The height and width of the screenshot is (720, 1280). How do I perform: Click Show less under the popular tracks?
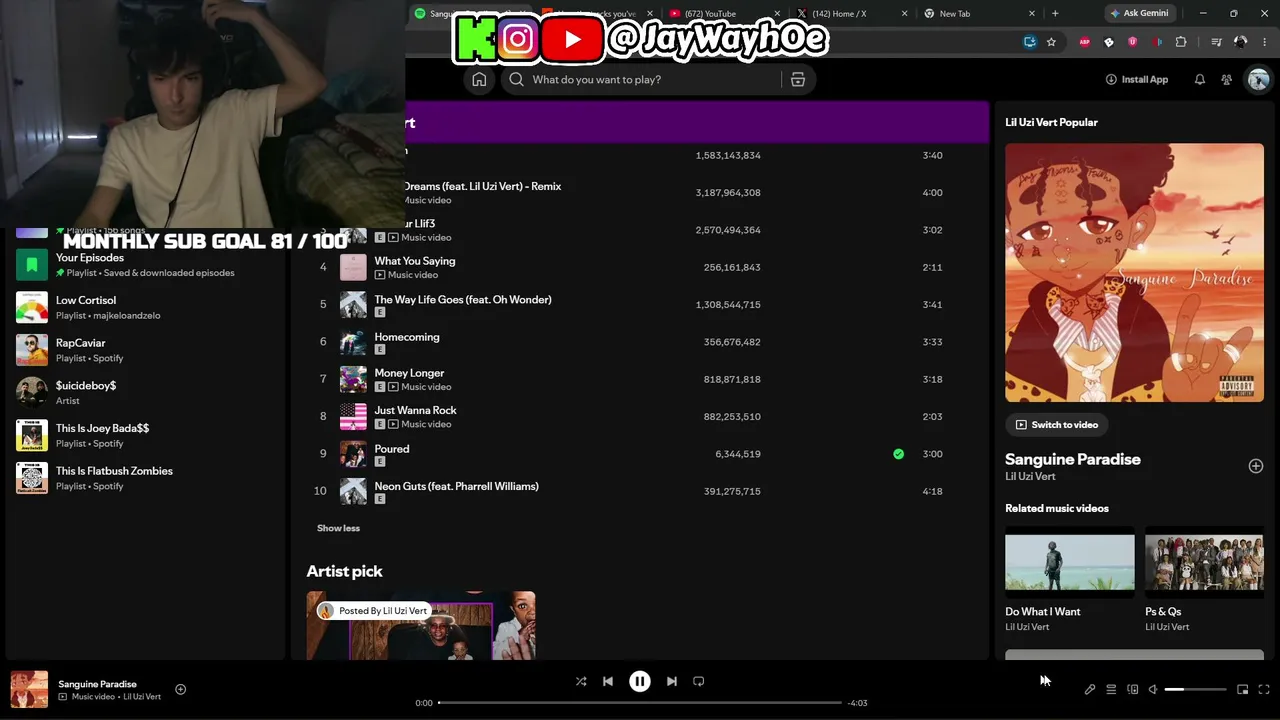click(338, 528)
